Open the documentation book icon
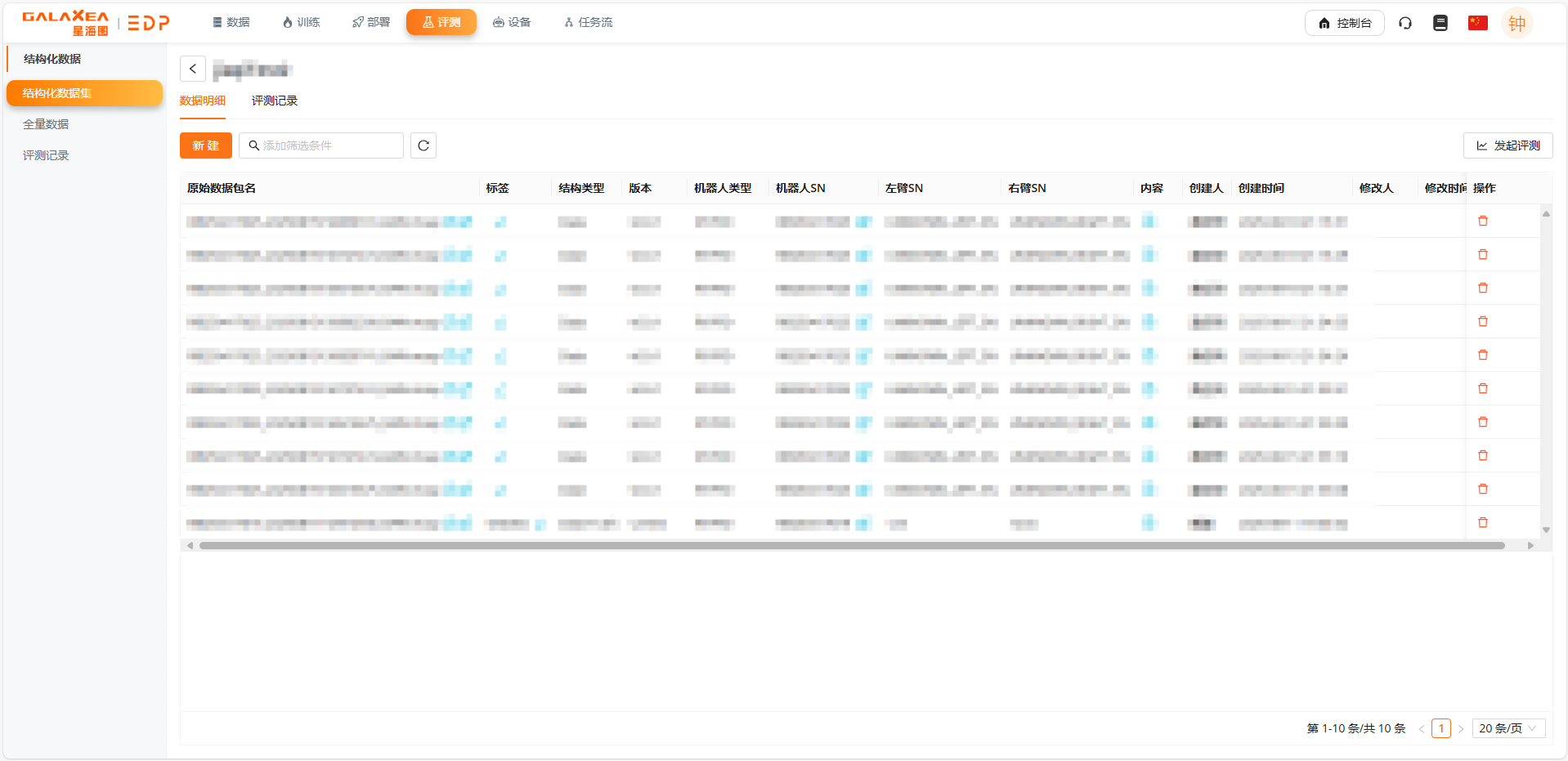Screen dimensions: 1568x761 point(1440,23)
